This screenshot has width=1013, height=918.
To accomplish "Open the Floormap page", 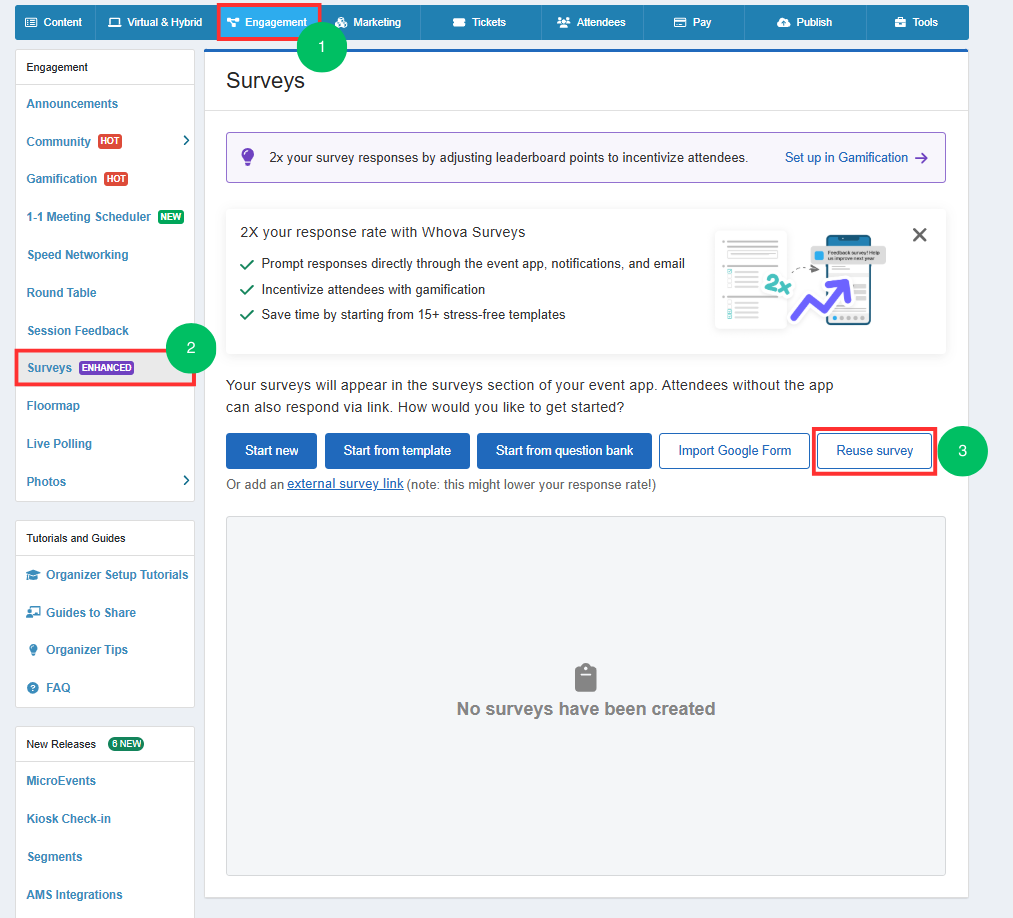I will [x=53, y=406].
